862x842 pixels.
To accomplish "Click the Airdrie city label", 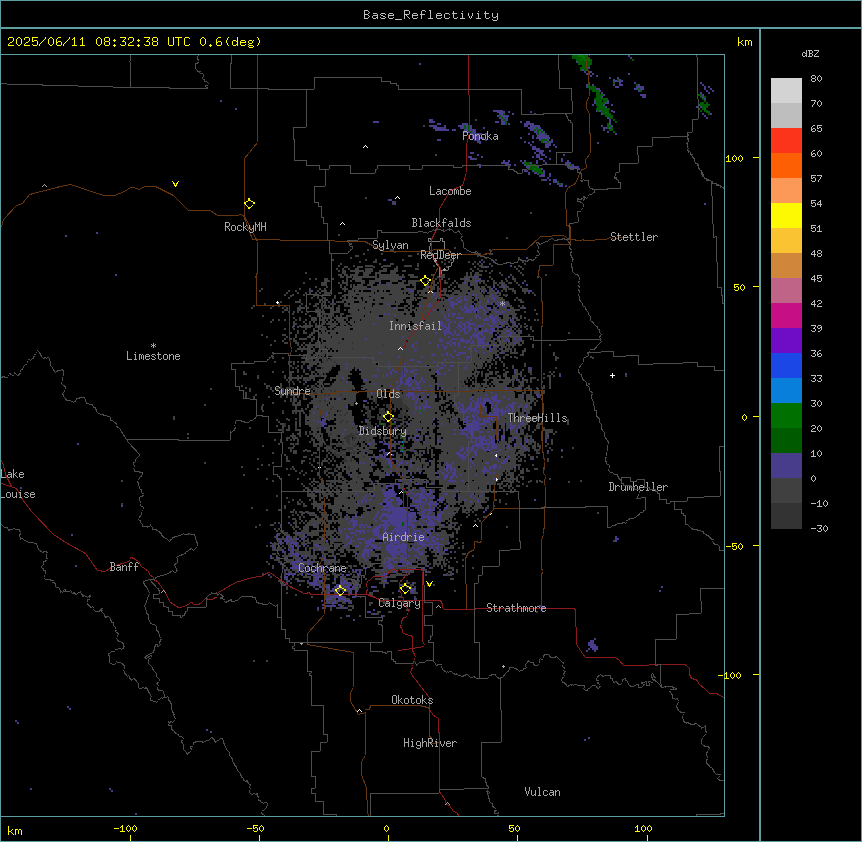I will click(404, 537).
